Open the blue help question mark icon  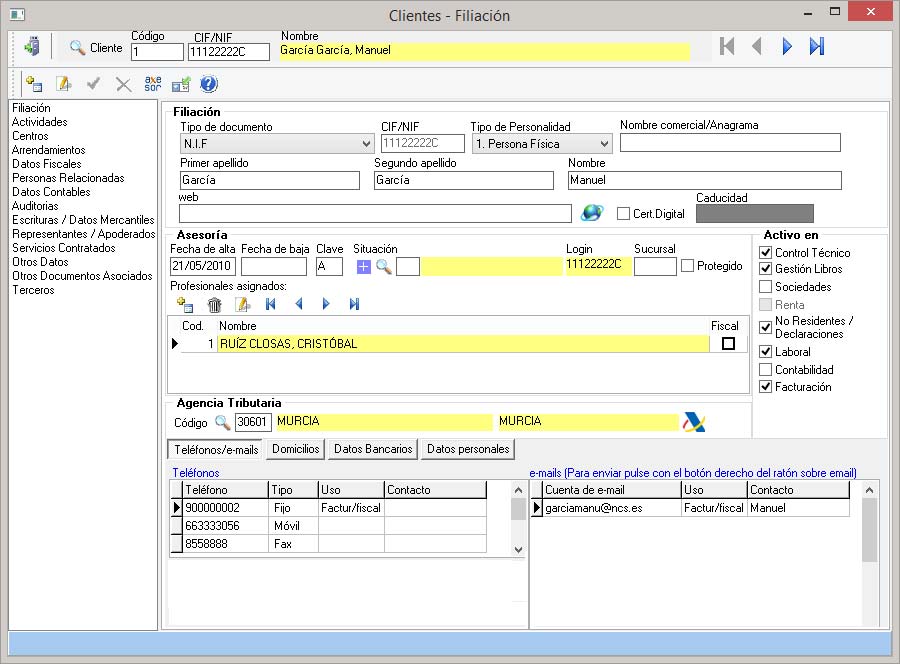click(209, 84)
